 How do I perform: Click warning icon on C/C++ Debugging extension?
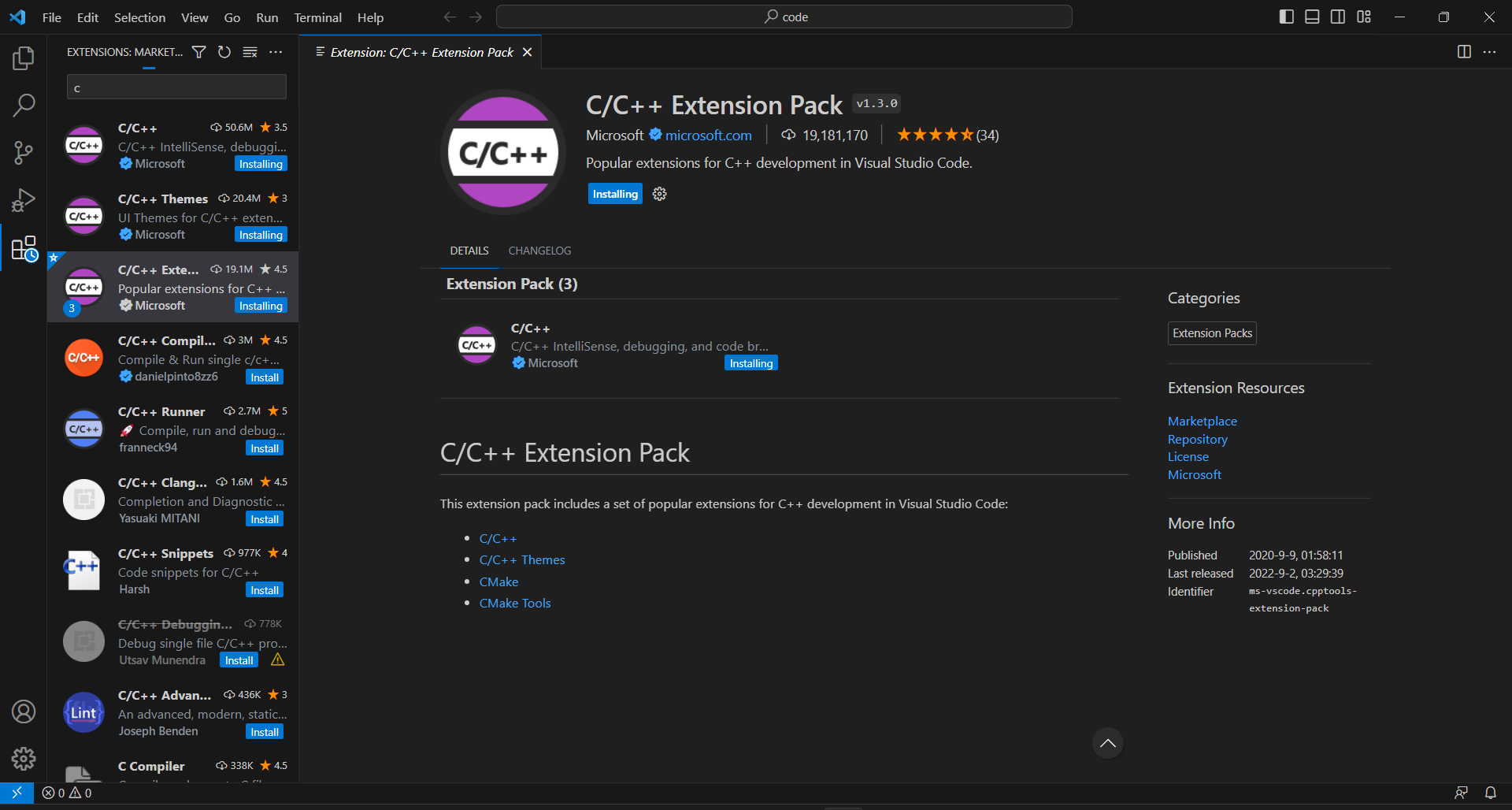pos(277,660)
